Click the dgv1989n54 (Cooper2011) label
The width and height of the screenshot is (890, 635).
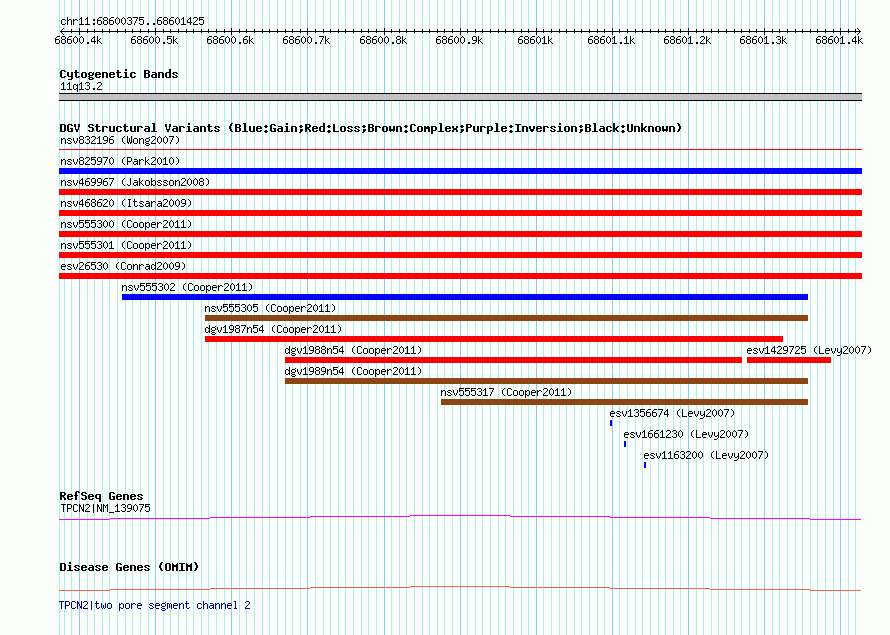pyautogui.click(x=353, y=371)
